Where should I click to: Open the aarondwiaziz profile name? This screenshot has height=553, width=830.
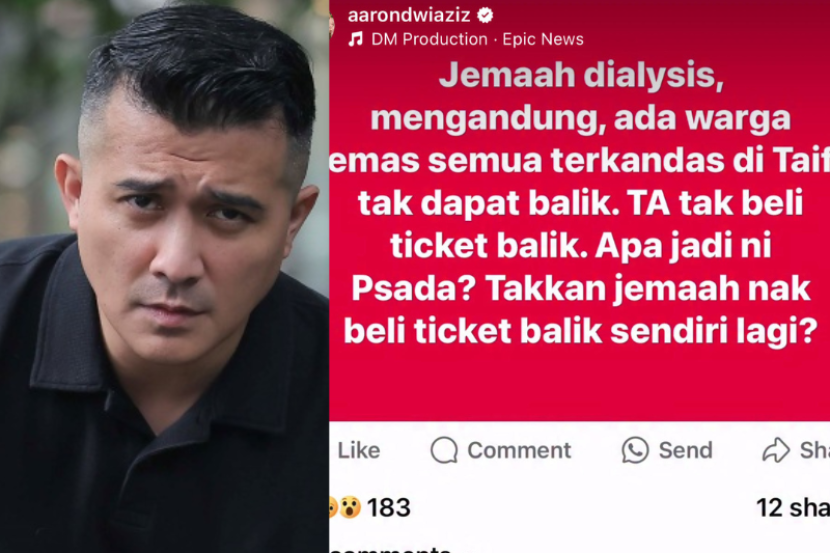409,15
